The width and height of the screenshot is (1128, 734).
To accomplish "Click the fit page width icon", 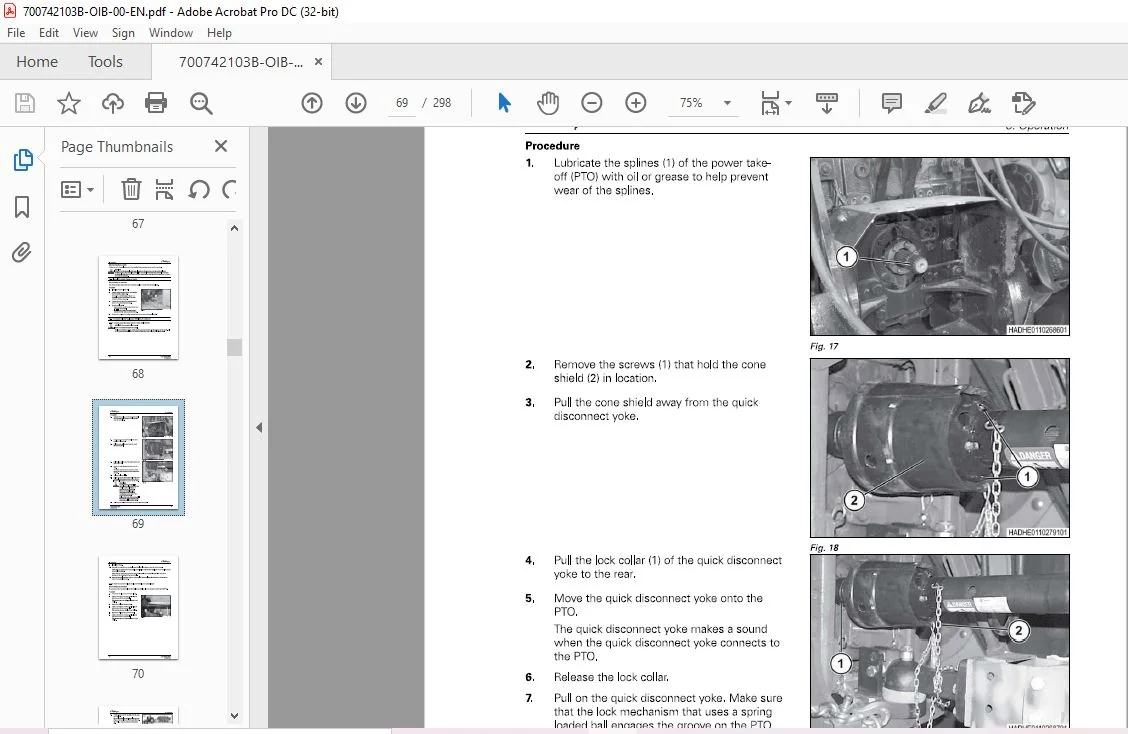I will 770,103.
